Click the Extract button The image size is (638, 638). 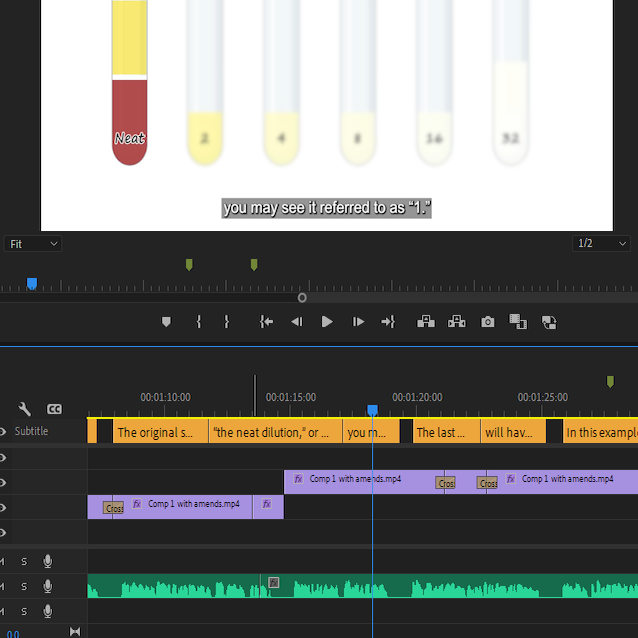457,322
